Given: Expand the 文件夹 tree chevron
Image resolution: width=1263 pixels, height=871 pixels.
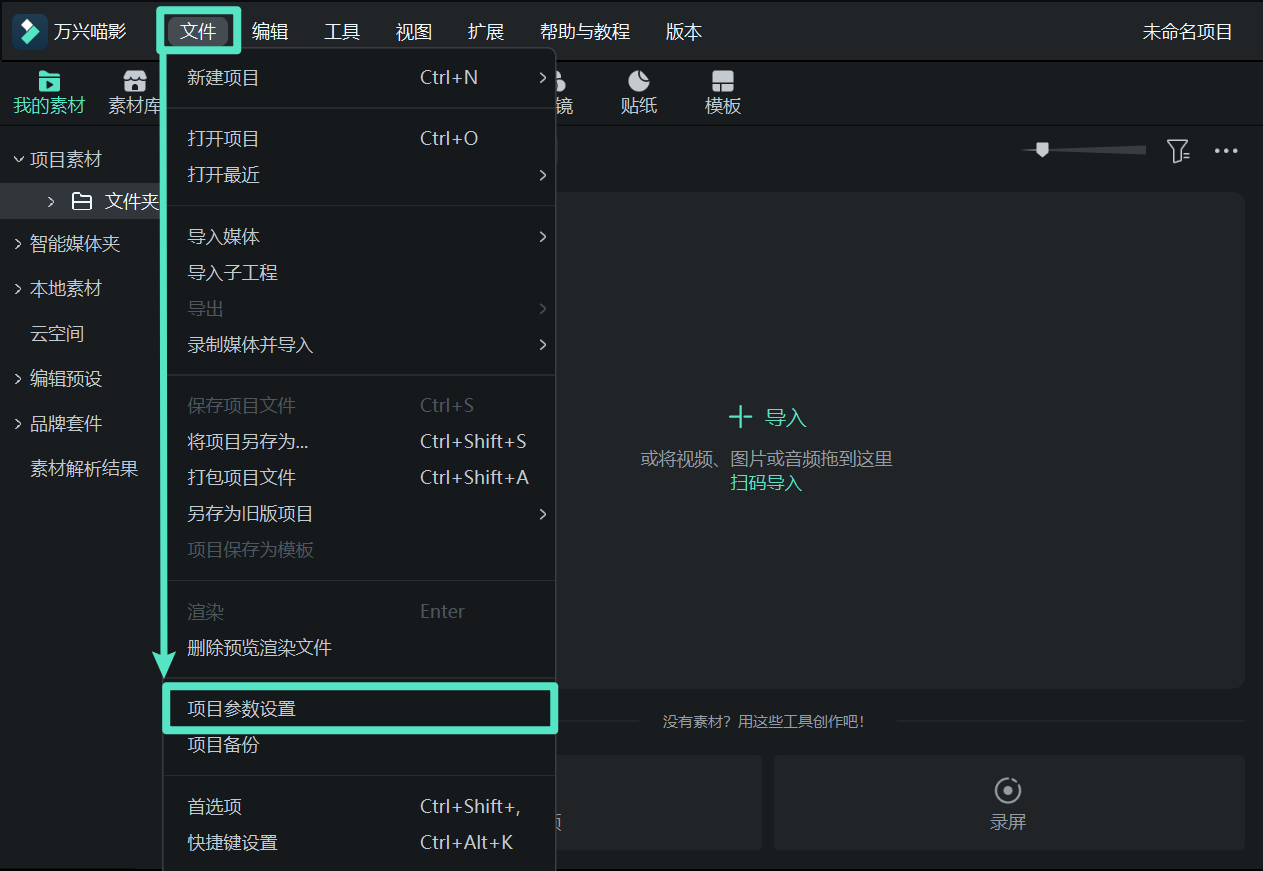Looking at the screenshot, I should point(51,202).
